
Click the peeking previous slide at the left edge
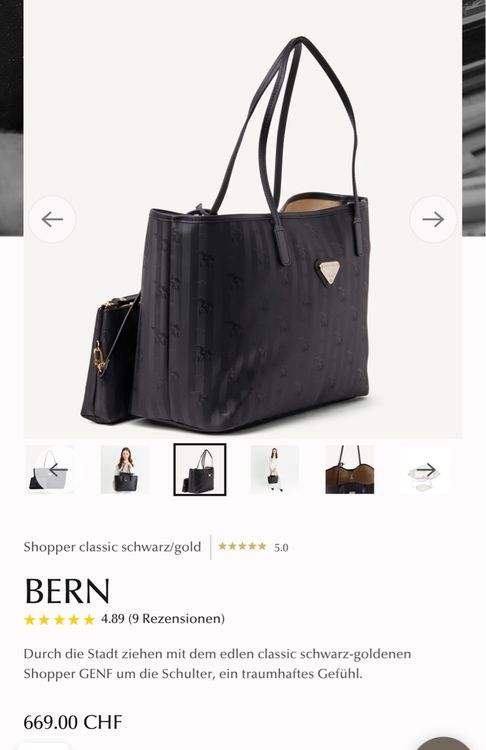coord(11,118)
